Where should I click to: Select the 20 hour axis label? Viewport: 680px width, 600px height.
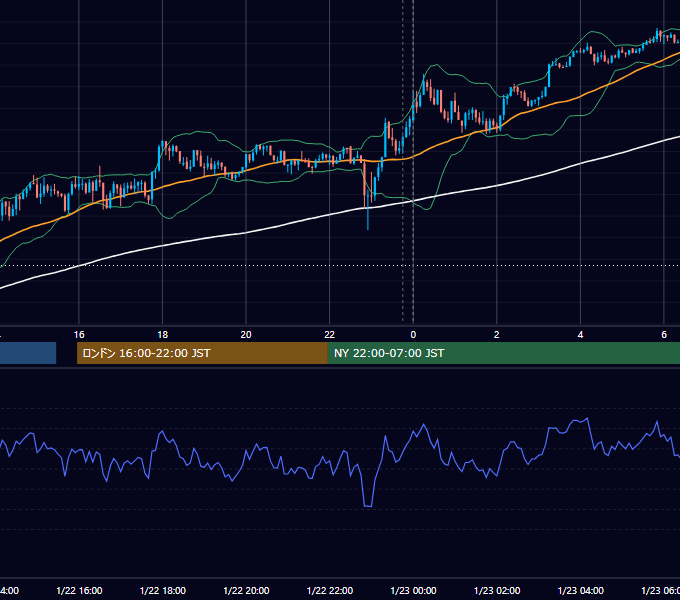pos(246,335)
